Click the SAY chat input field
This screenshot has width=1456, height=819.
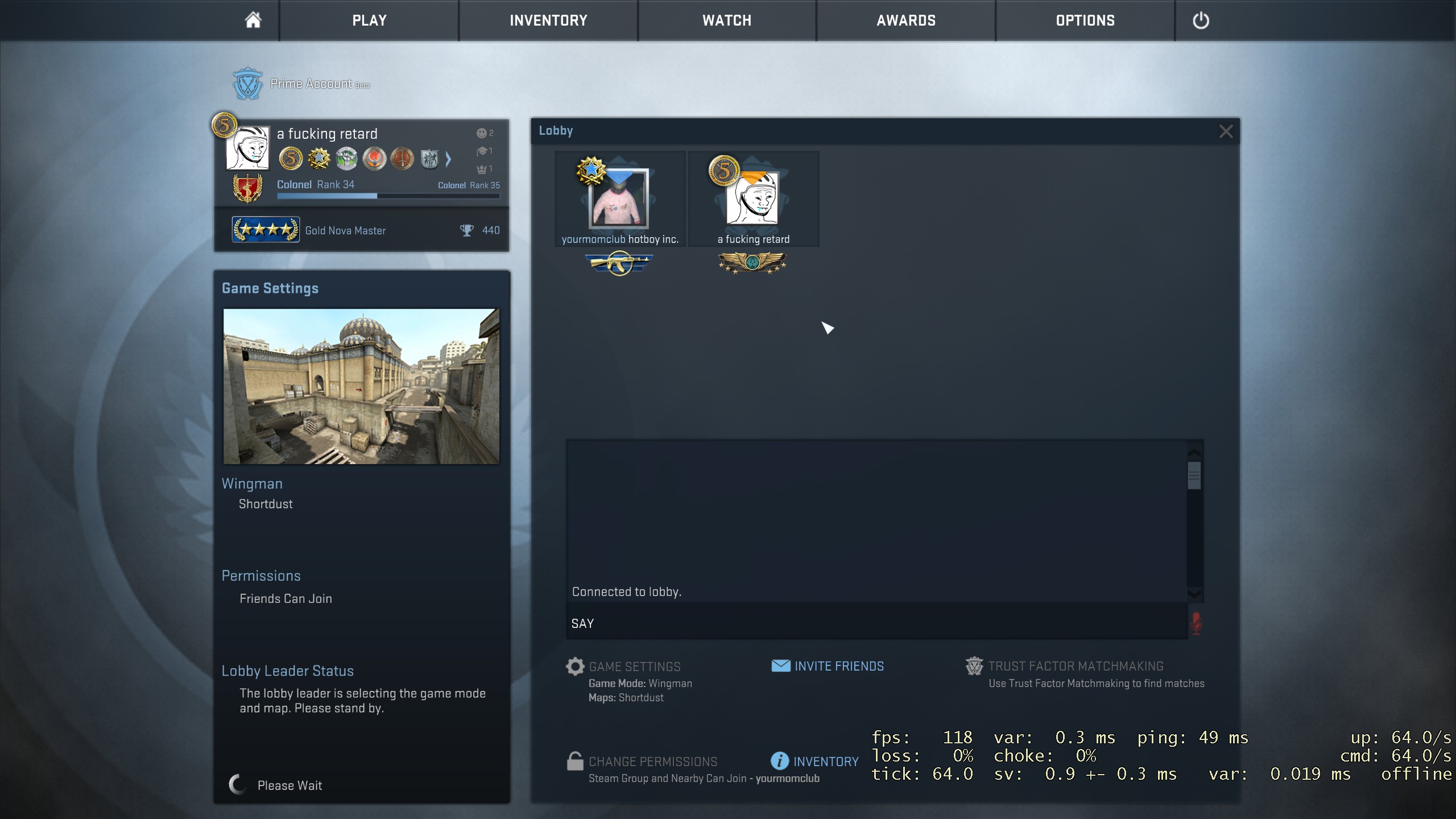[876, 623]
